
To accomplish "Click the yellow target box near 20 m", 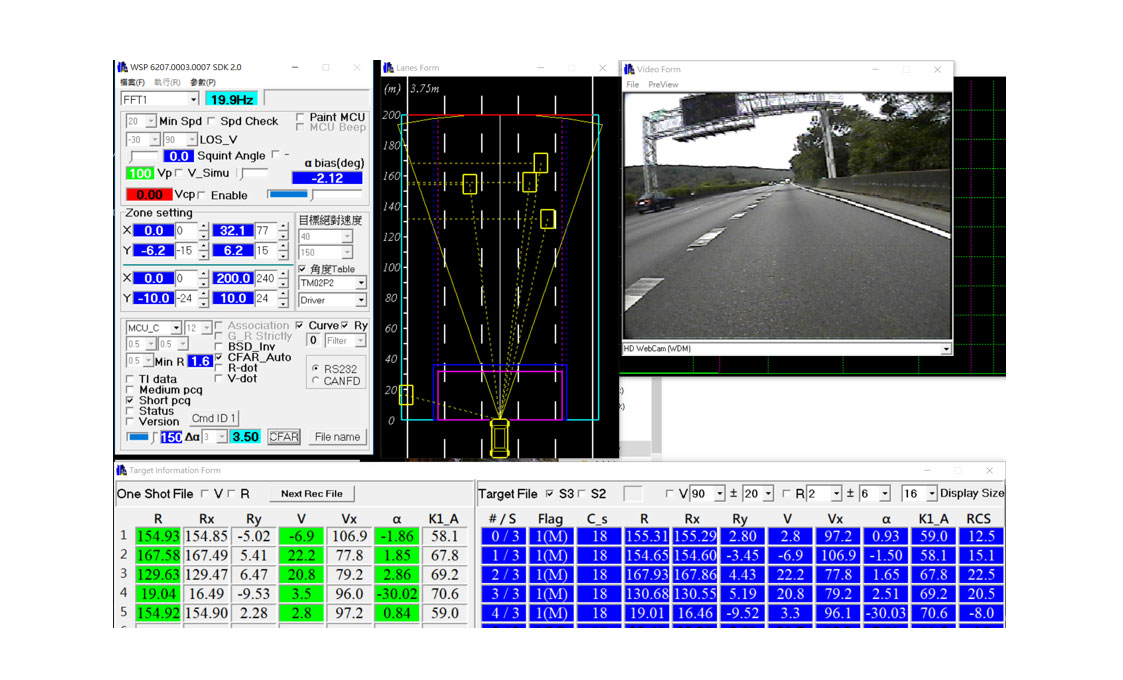I will (406, 395).
